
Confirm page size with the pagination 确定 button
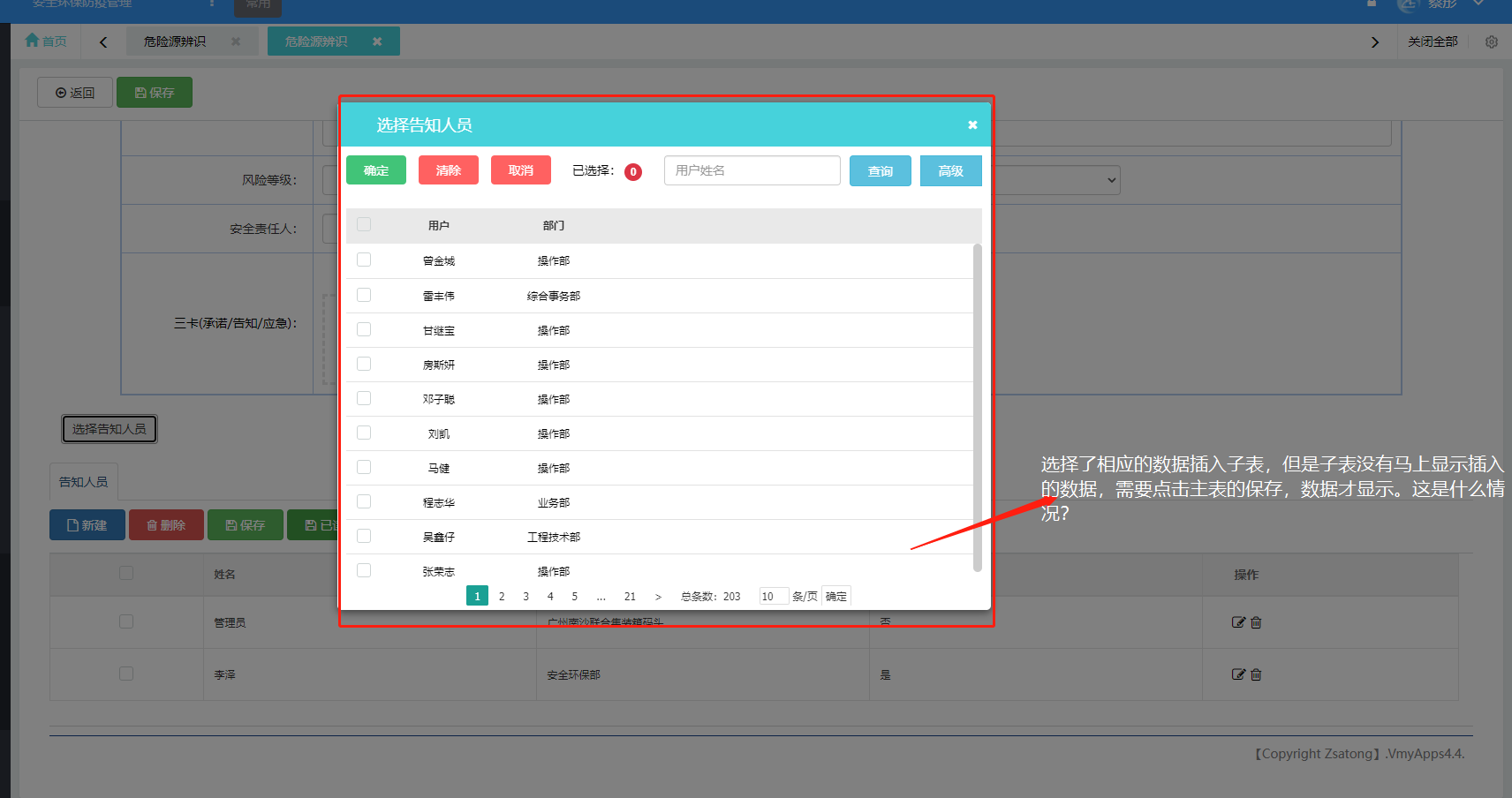point(836,597)
